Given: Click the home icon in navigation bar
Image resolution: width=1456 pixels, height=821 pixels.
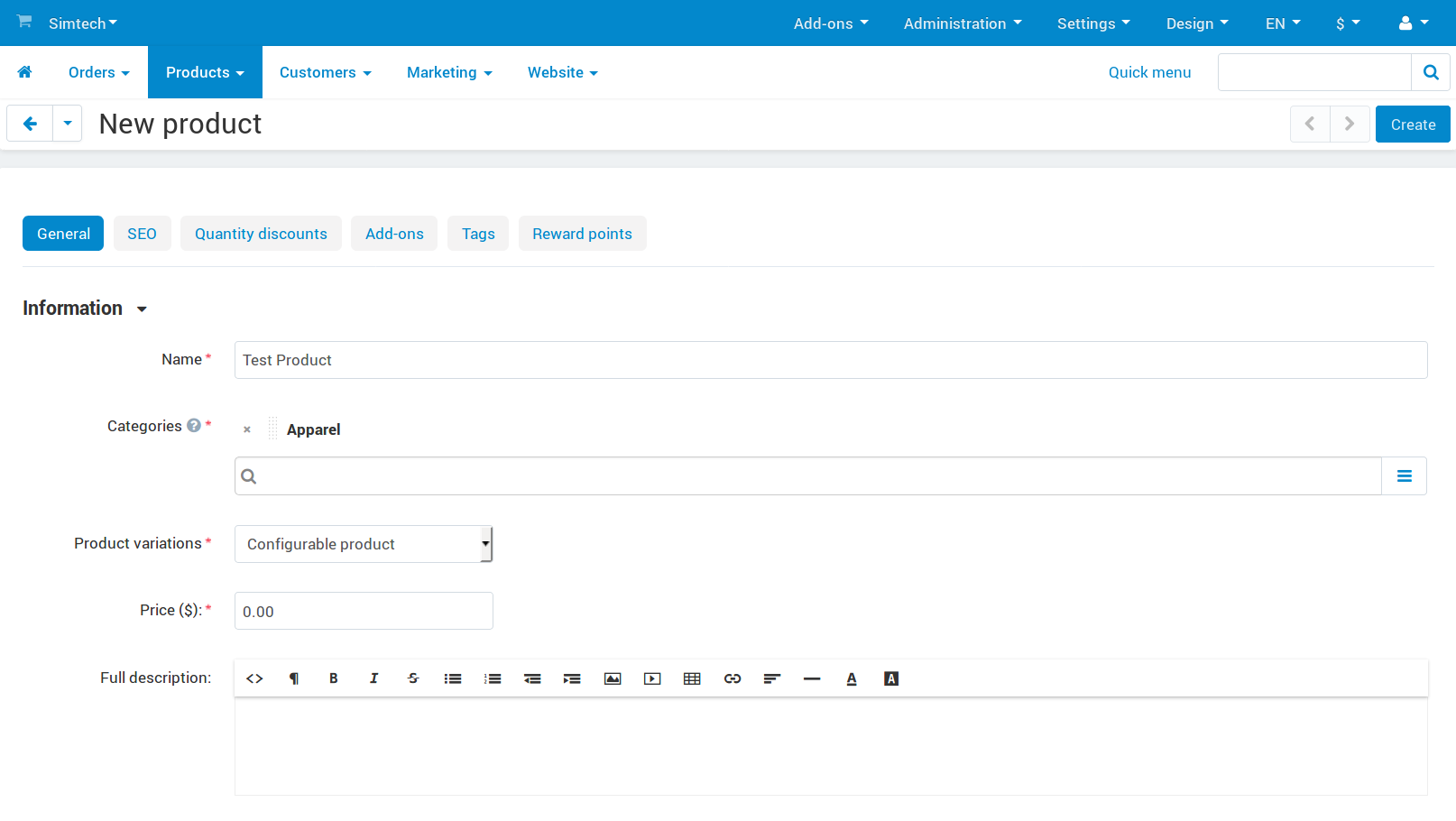Looking at the screenshot, I should point(24,72).
